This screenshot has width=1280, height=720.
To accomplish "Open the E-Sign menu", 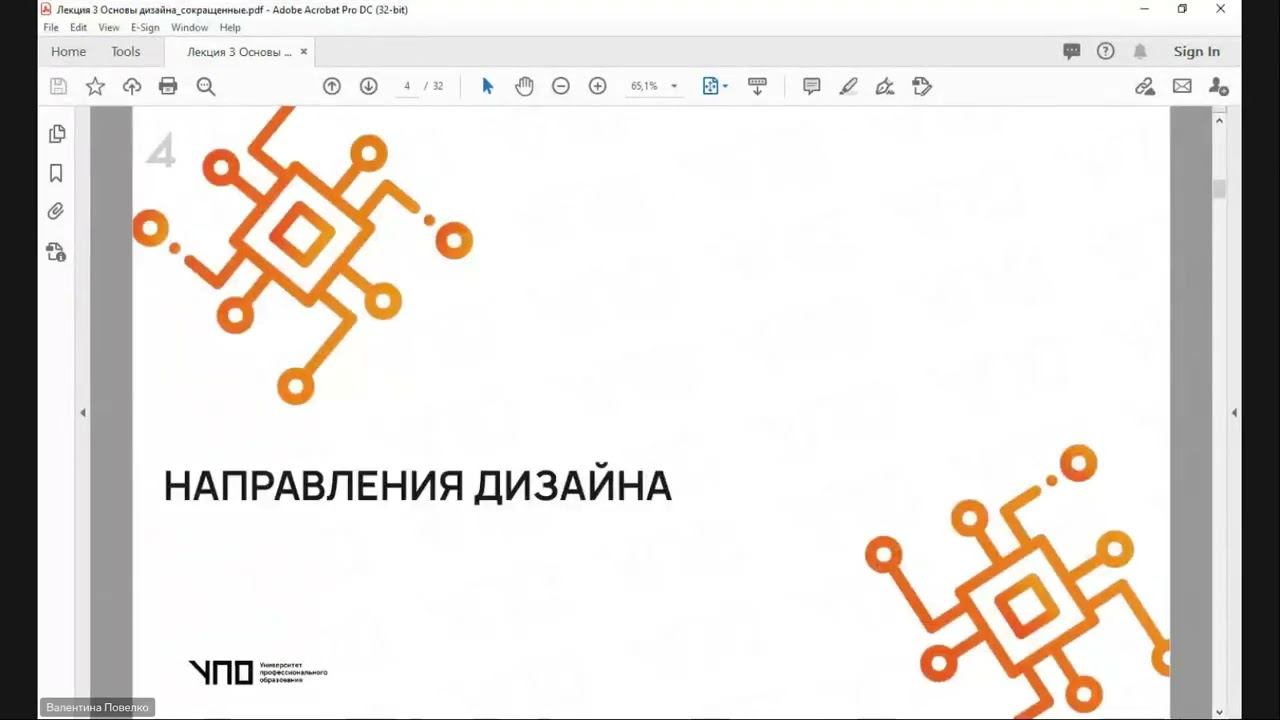I will 145,28.
